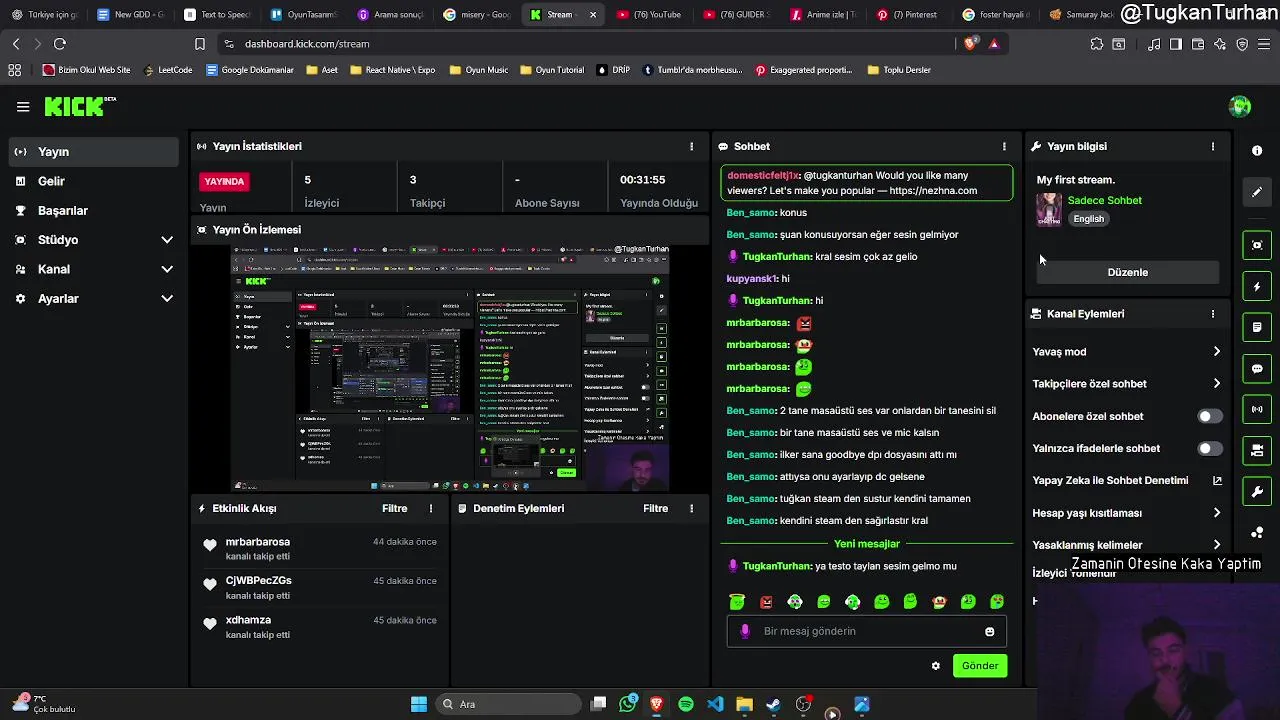Image resolution: width=1280 pixels, height=720 pixels.
Task: Select Yayın in left navigation
Action: tap(93, 152)
